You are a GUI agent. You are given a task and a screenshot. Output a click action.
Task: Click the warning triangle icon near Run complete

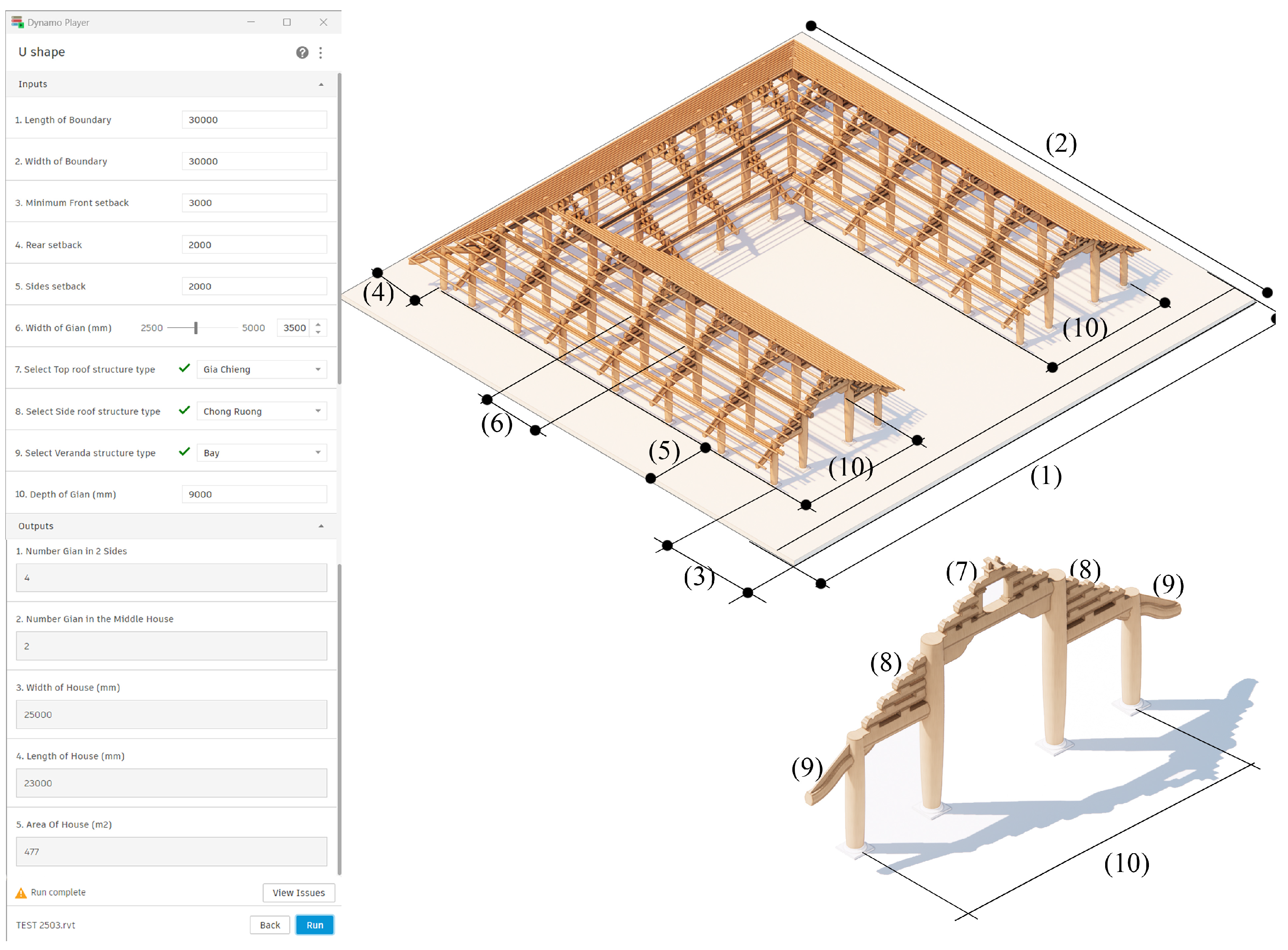tap(21, 893)
